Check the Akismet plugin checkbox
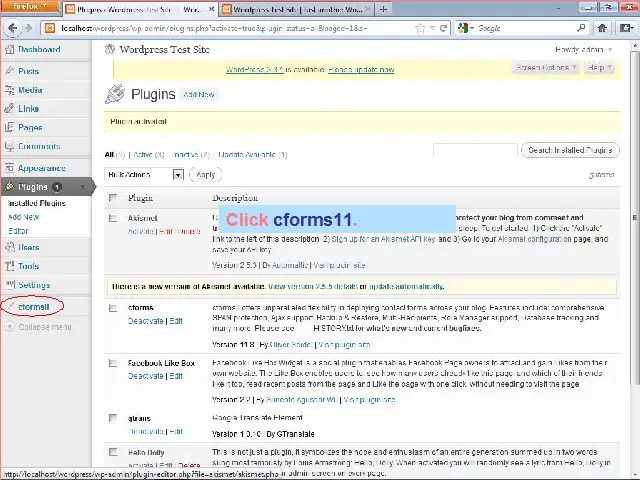The image size is (640, 480). 113,218
